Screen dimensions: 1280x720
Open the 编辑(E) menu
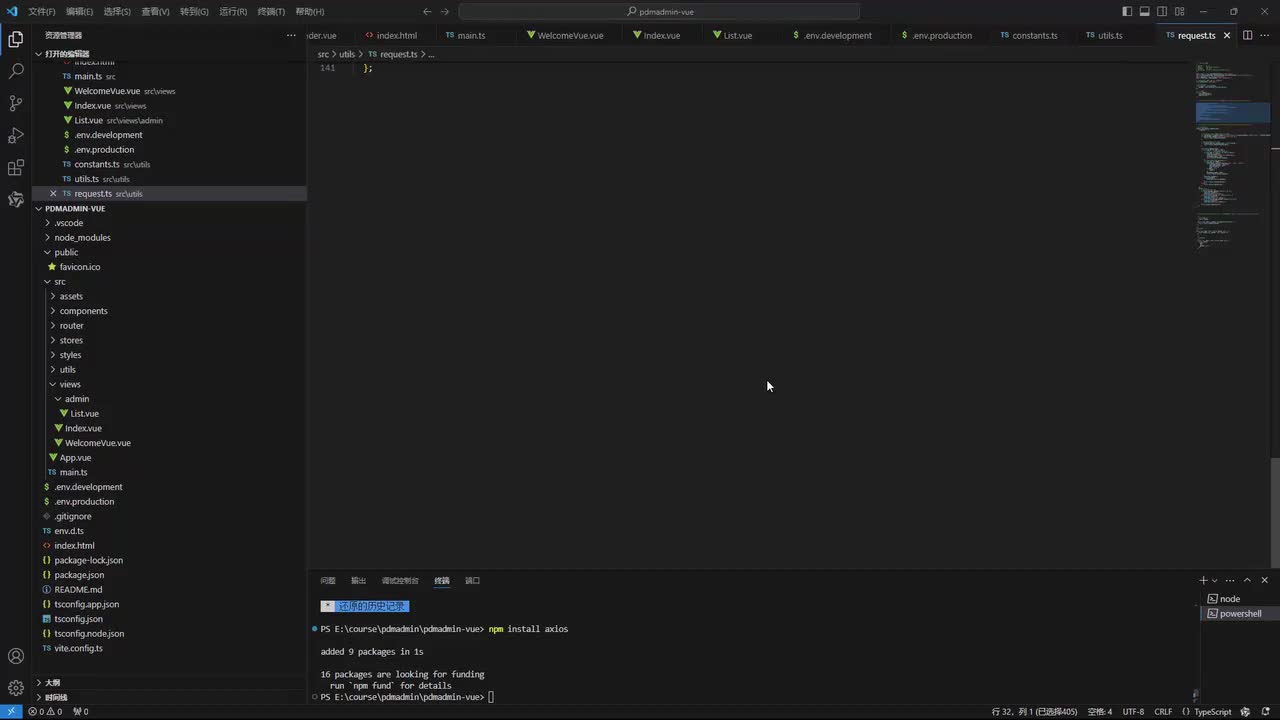pyautogui.click(x=79, y=12)
